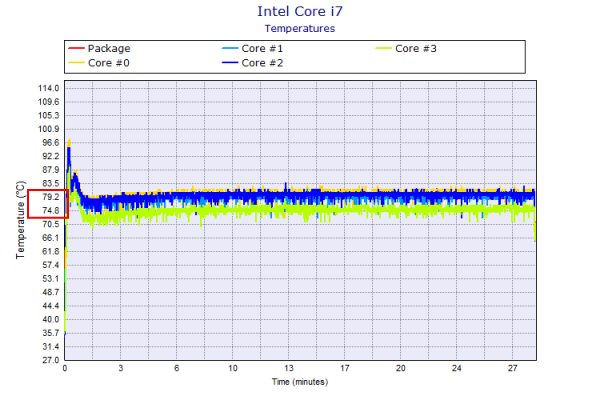
Task: Click the yellow Core #0 legend line
Action: 76,62
